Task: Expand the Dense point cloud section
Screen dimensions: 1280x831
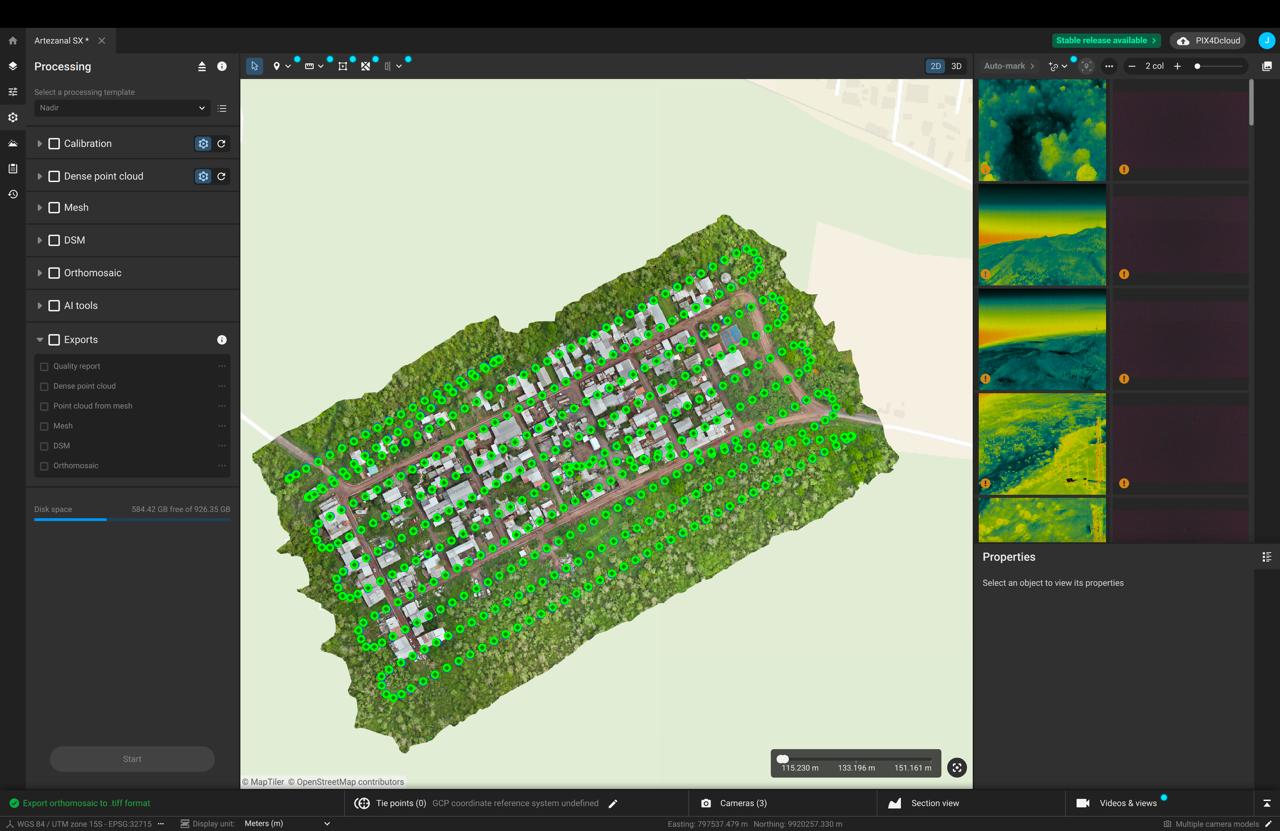Action: (39, 176)
